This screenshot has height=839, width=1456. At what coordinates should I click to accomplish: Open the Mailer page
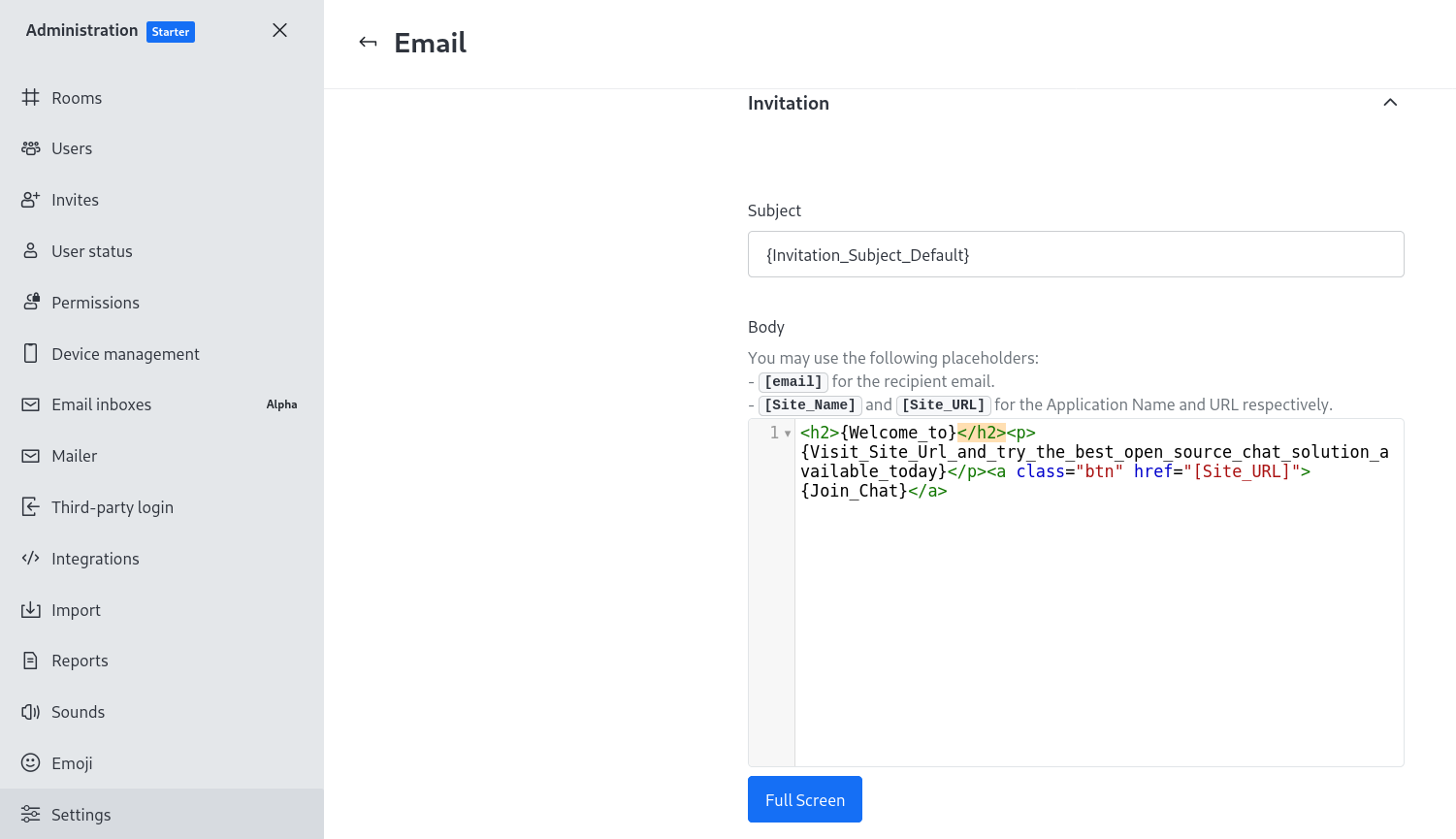pyautogui.click(x=162, y=456)
